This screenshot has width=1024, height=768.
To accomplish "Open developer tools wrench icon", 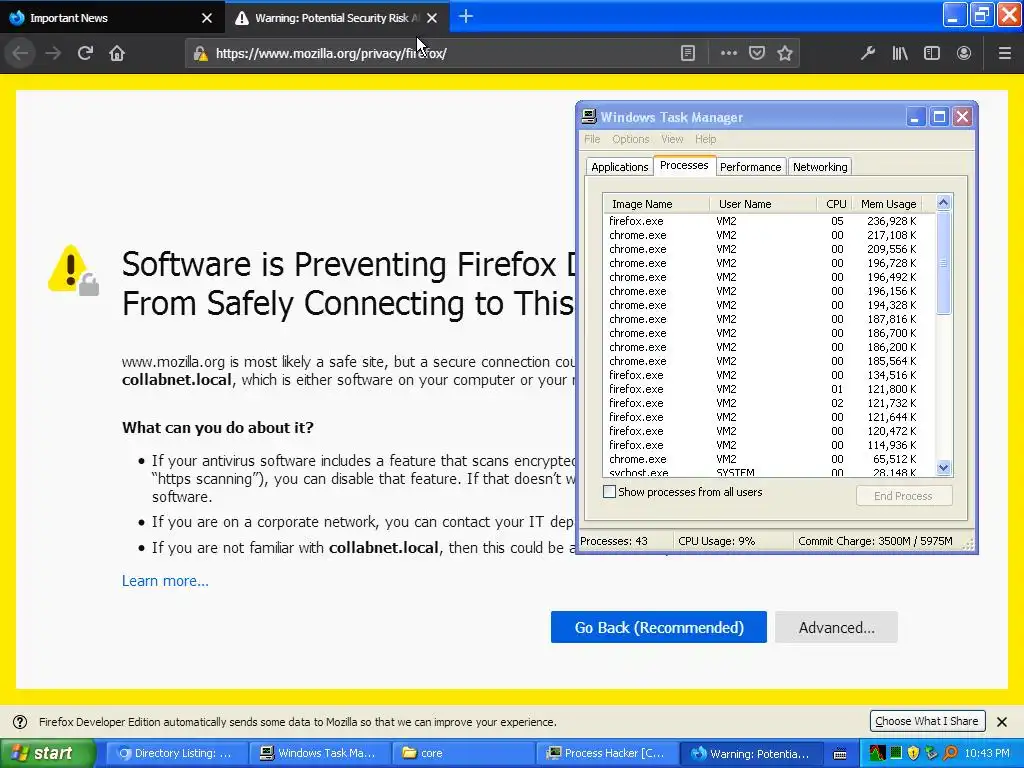I will point(868,53).
